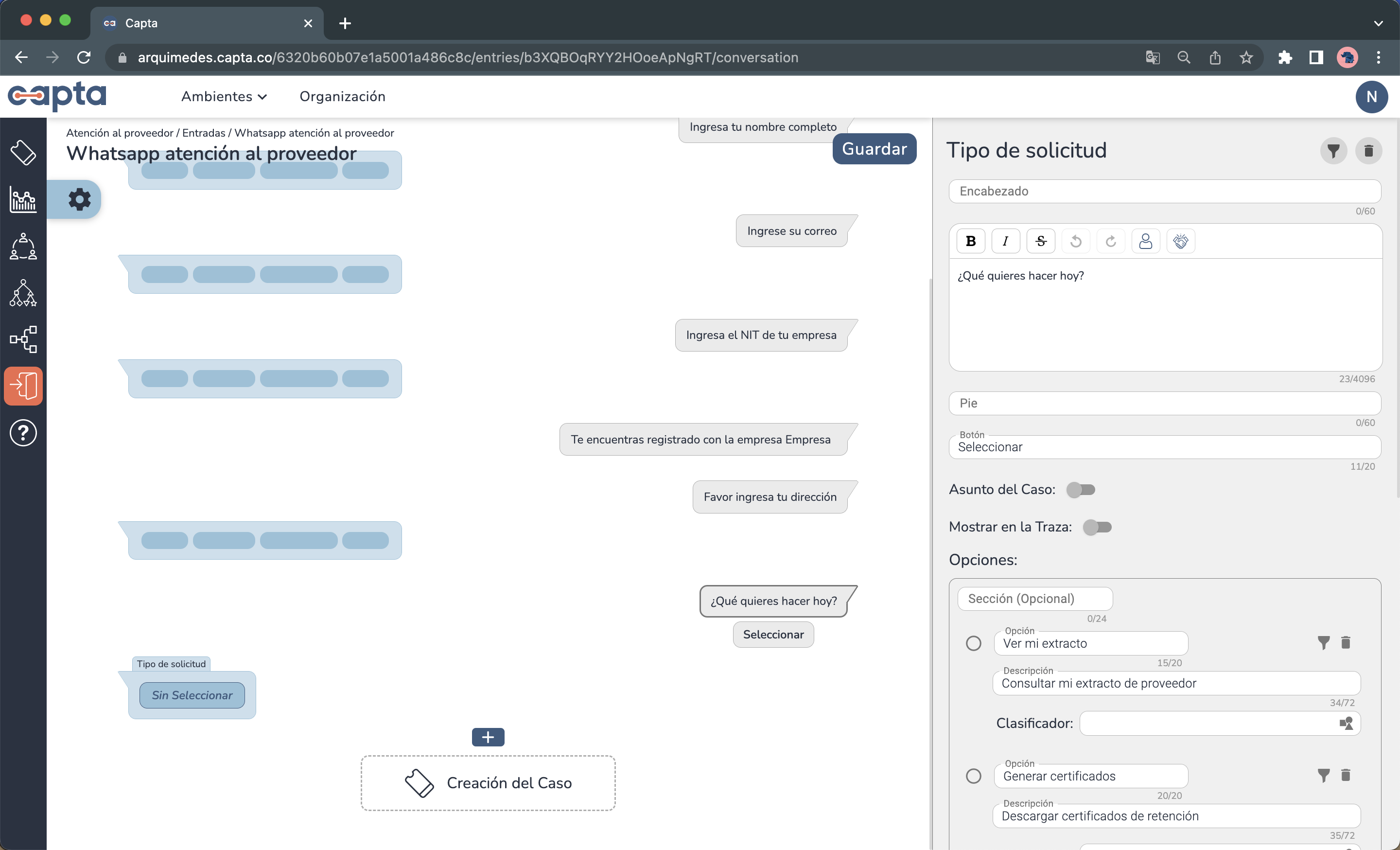Expand the browser profile chevron menu
This screenshot has width=1400, height=850.
[x=1379, y=23]
